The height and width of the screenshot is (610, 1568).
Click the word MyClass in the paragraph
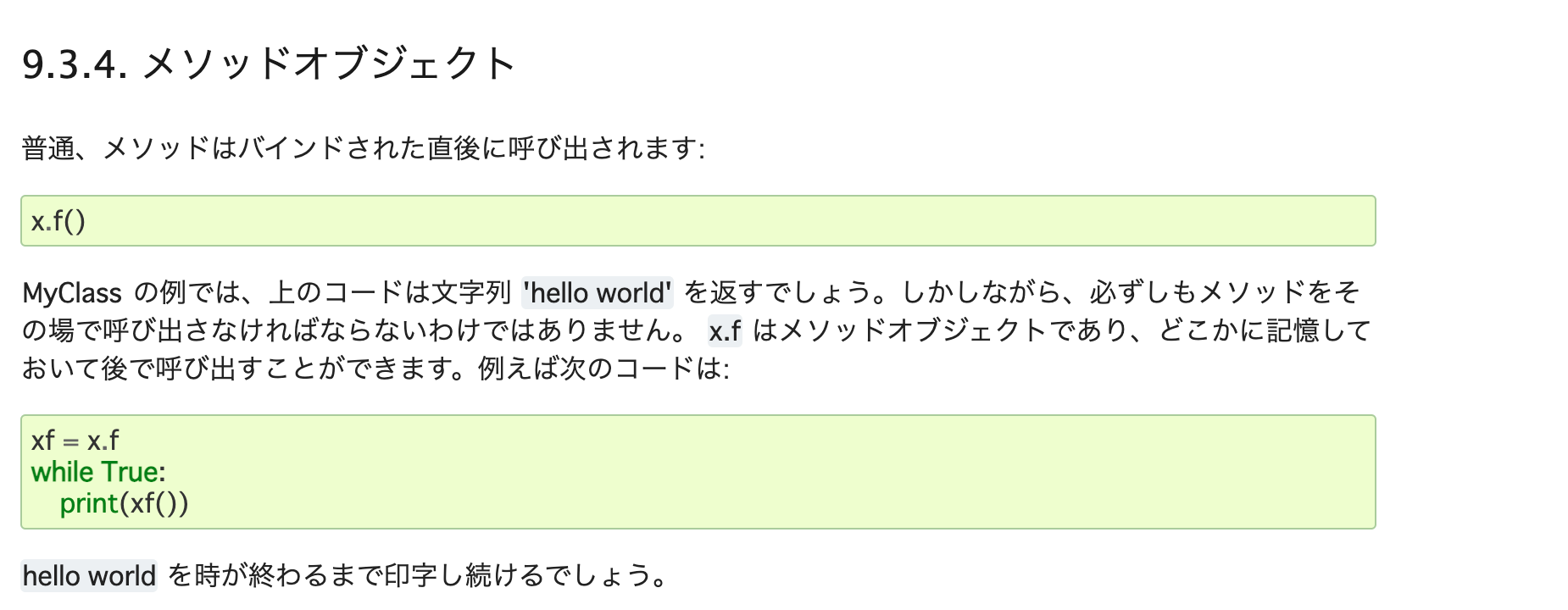(x=72, y=293)
